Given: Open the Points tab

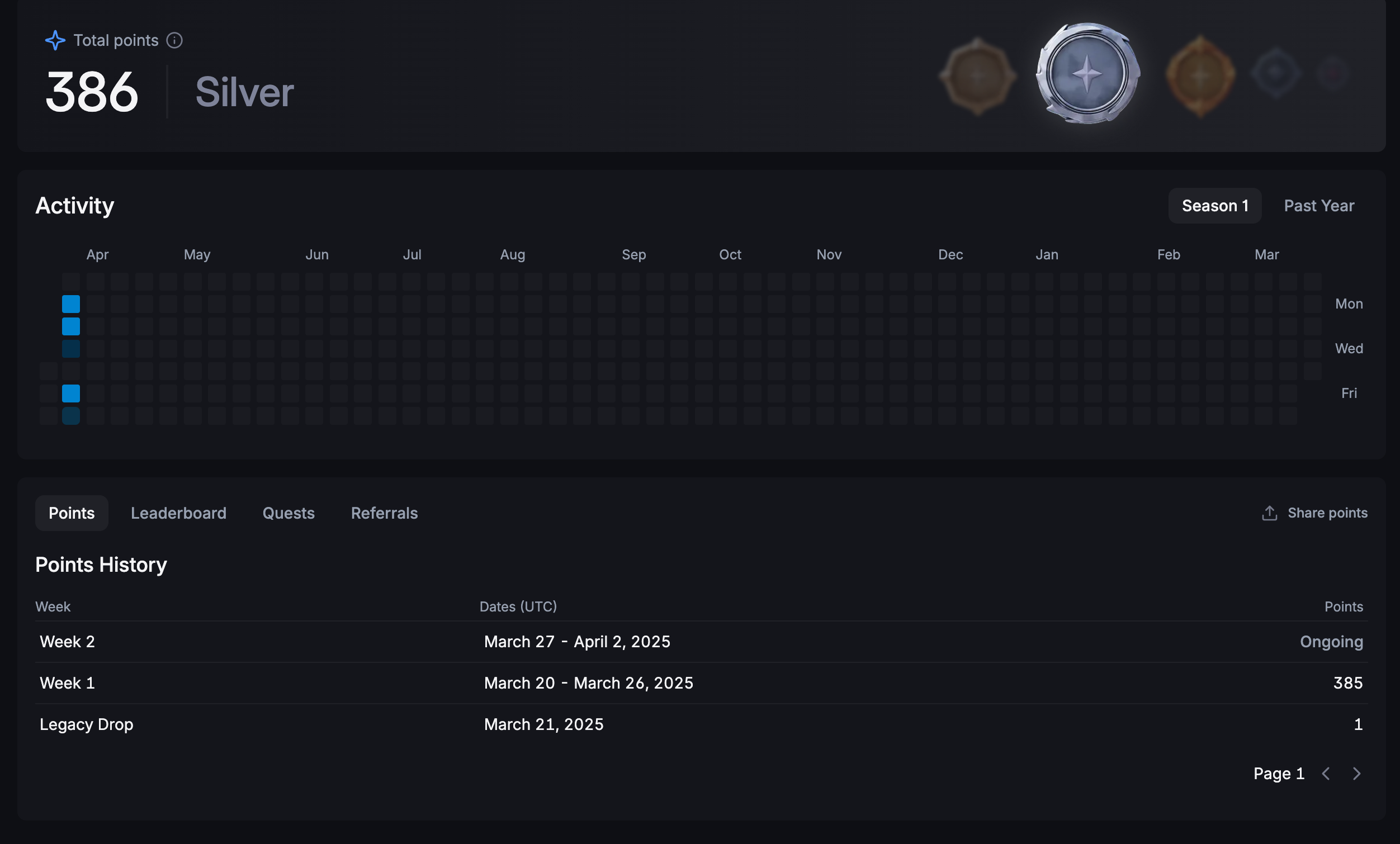Looking at the screenshot, I should tap(72, 514).
